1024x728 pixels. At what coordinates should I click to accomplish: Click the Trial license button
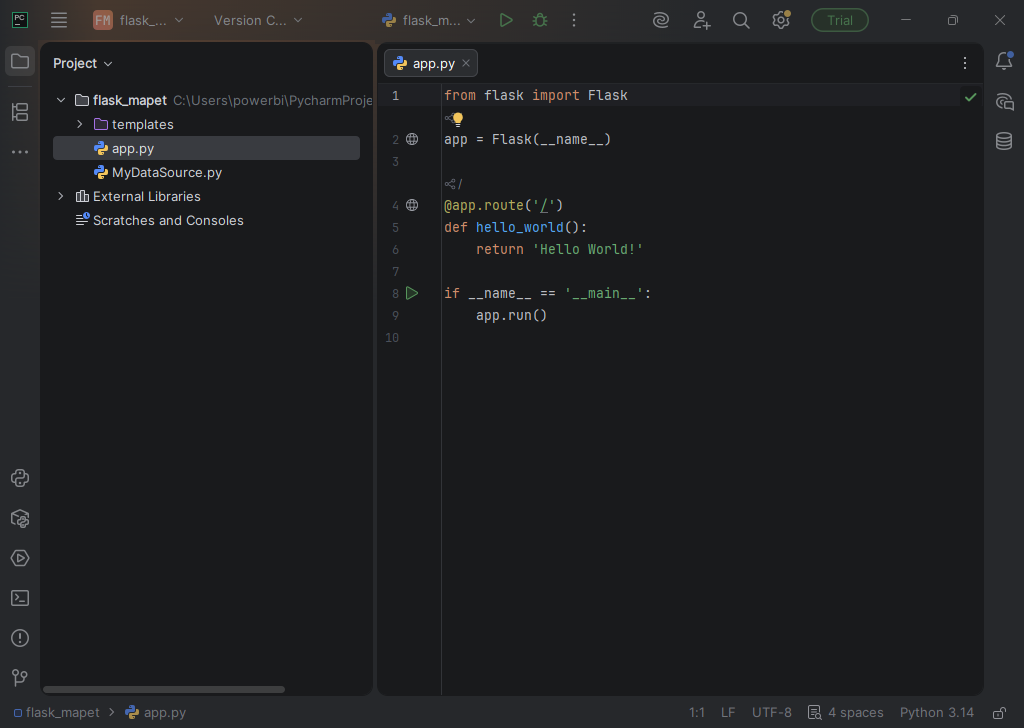(839, 20)
